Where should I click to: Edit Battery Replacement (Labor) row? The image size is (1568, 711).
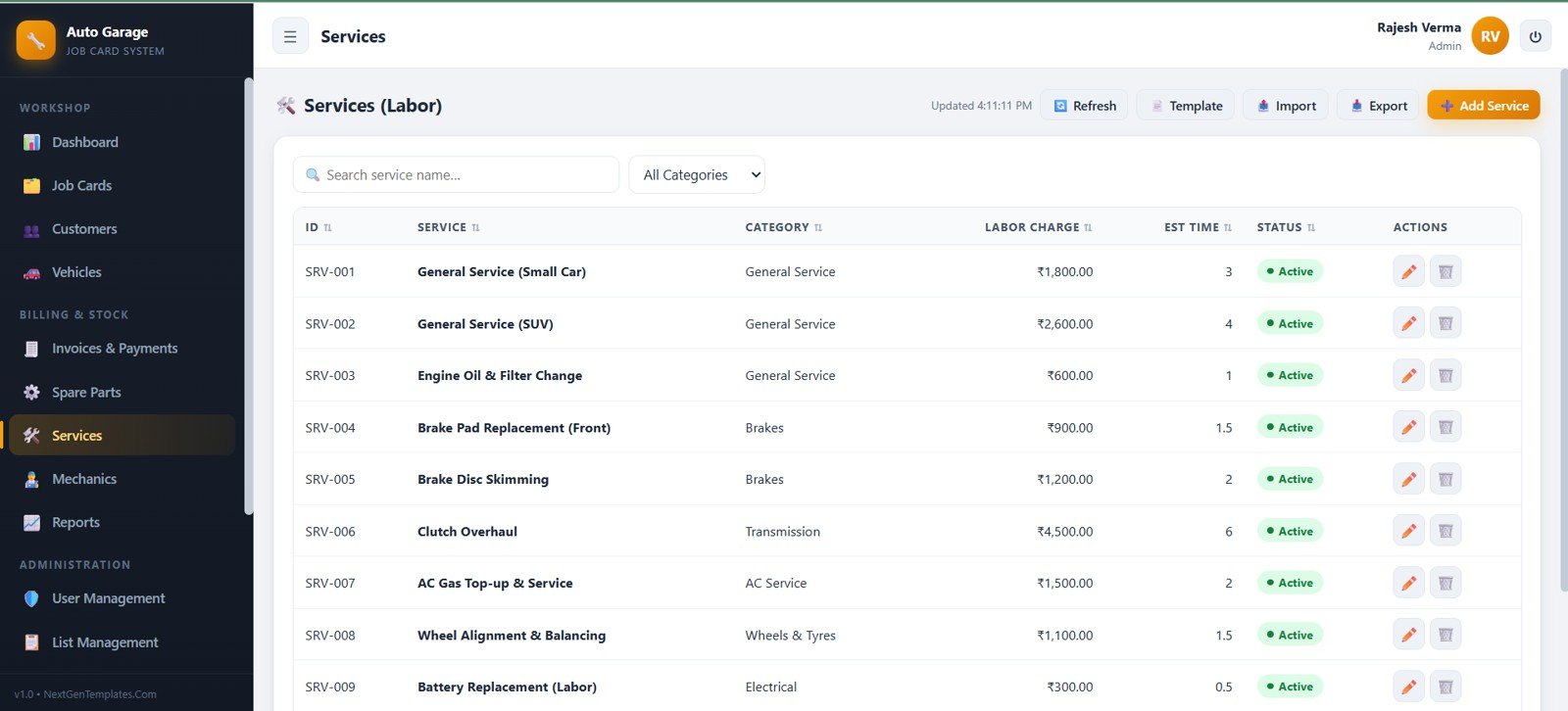pos(1408,687)
